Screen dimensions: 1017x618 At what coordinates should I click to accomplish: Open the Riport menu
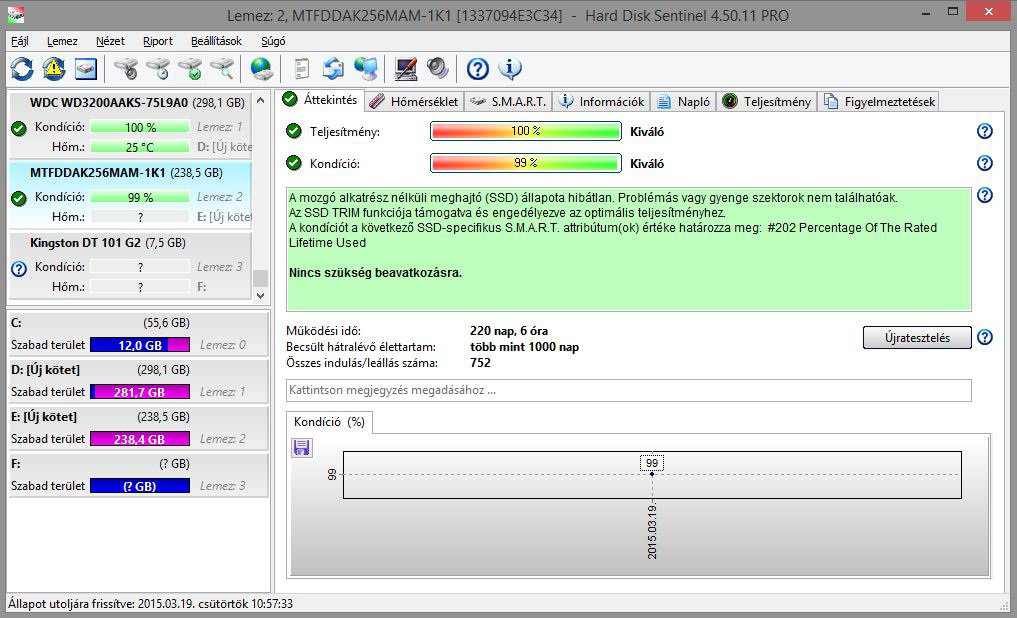click(x=158, y=41)
